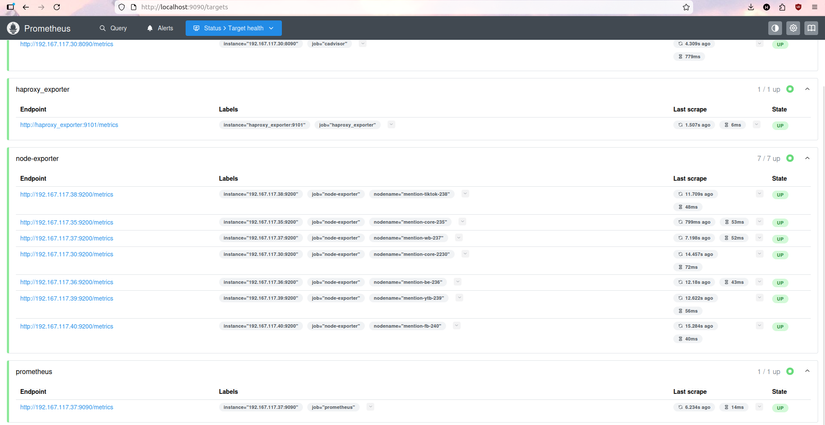Open the 192.167.117.39:9200/metrics link

pos(66,298)
